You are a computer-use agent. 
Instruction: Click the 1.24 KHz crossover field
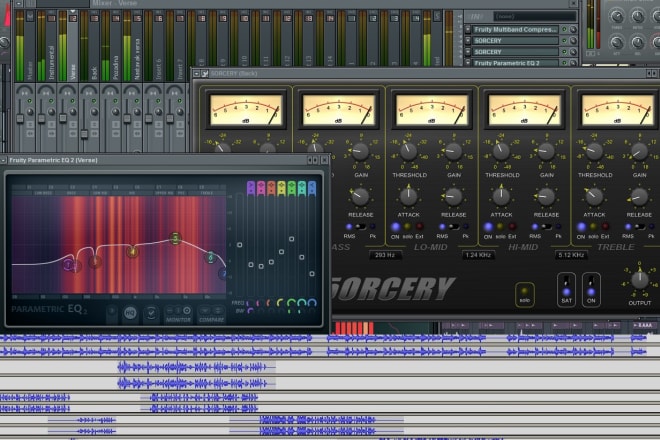tap(478, 255)
